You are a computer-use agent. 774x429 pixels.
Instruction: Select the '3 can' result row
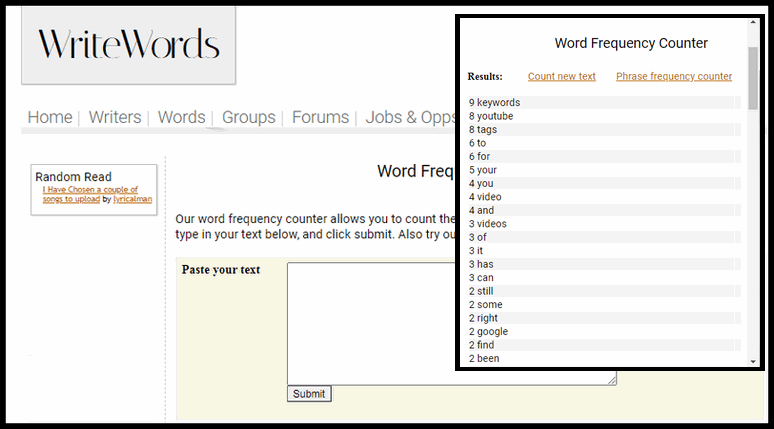(604, 278)
